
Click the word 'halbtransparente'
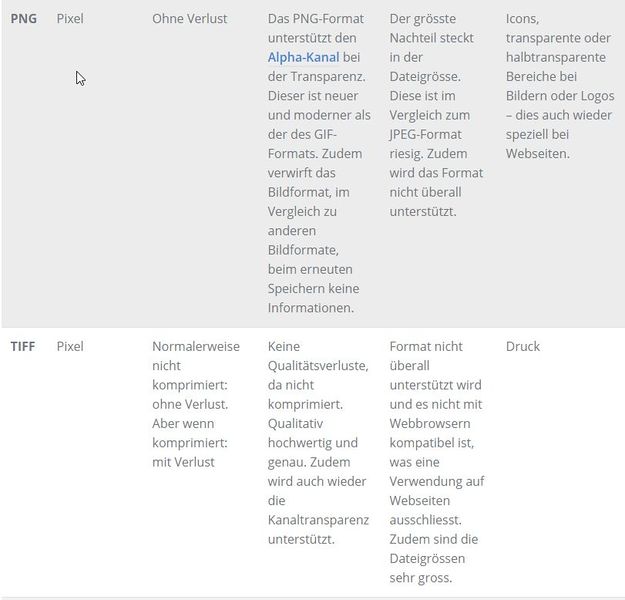(555, 57)
